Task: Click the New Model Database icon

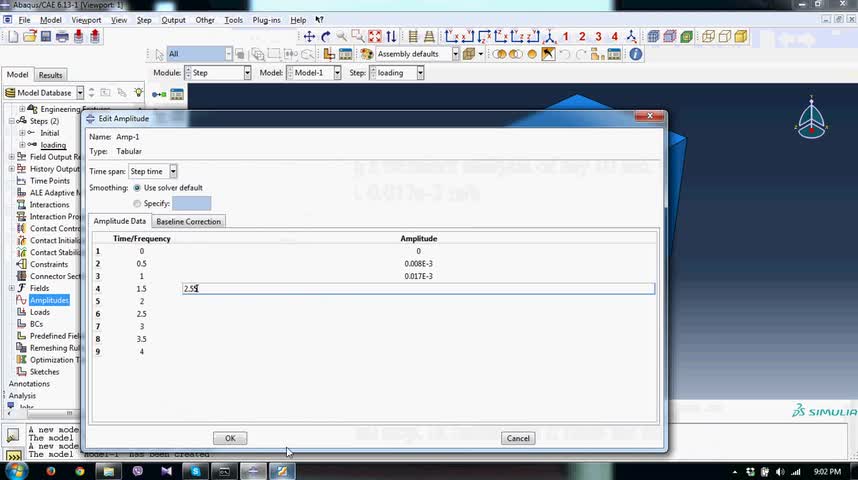Action: [x=13, y=37]
